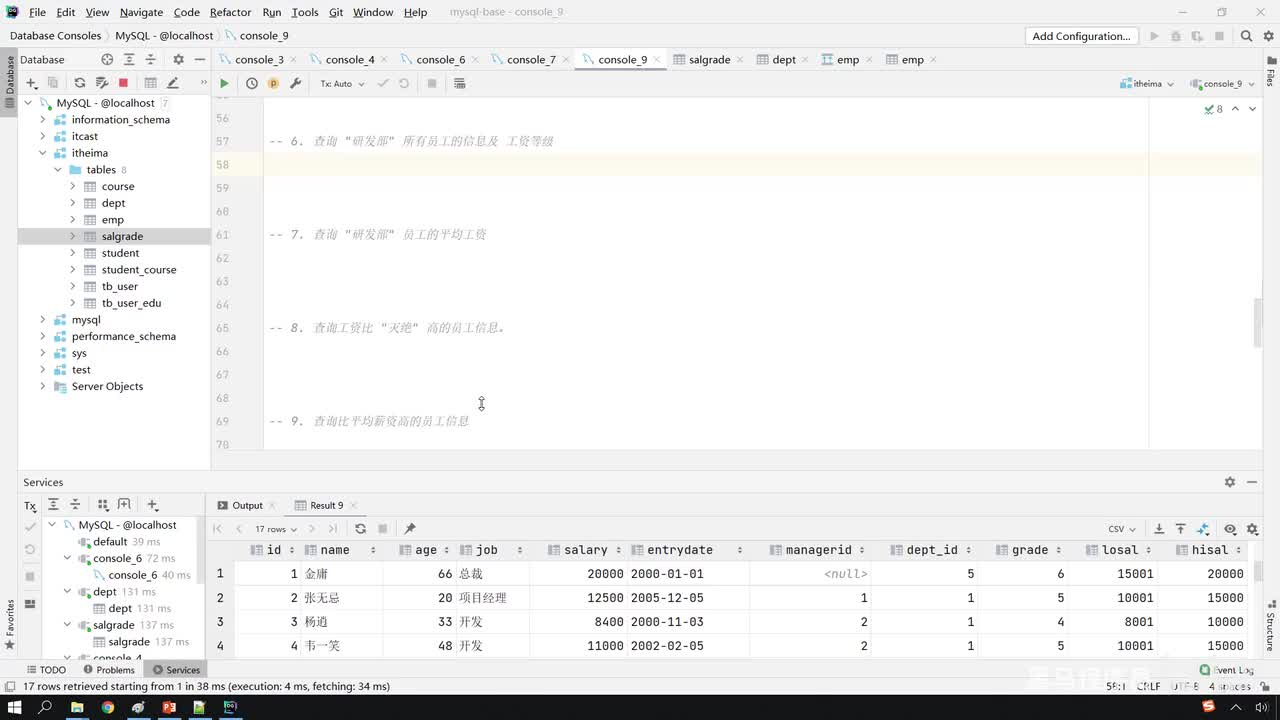
Task: Select the student_course table in tree
Action: 139,270
